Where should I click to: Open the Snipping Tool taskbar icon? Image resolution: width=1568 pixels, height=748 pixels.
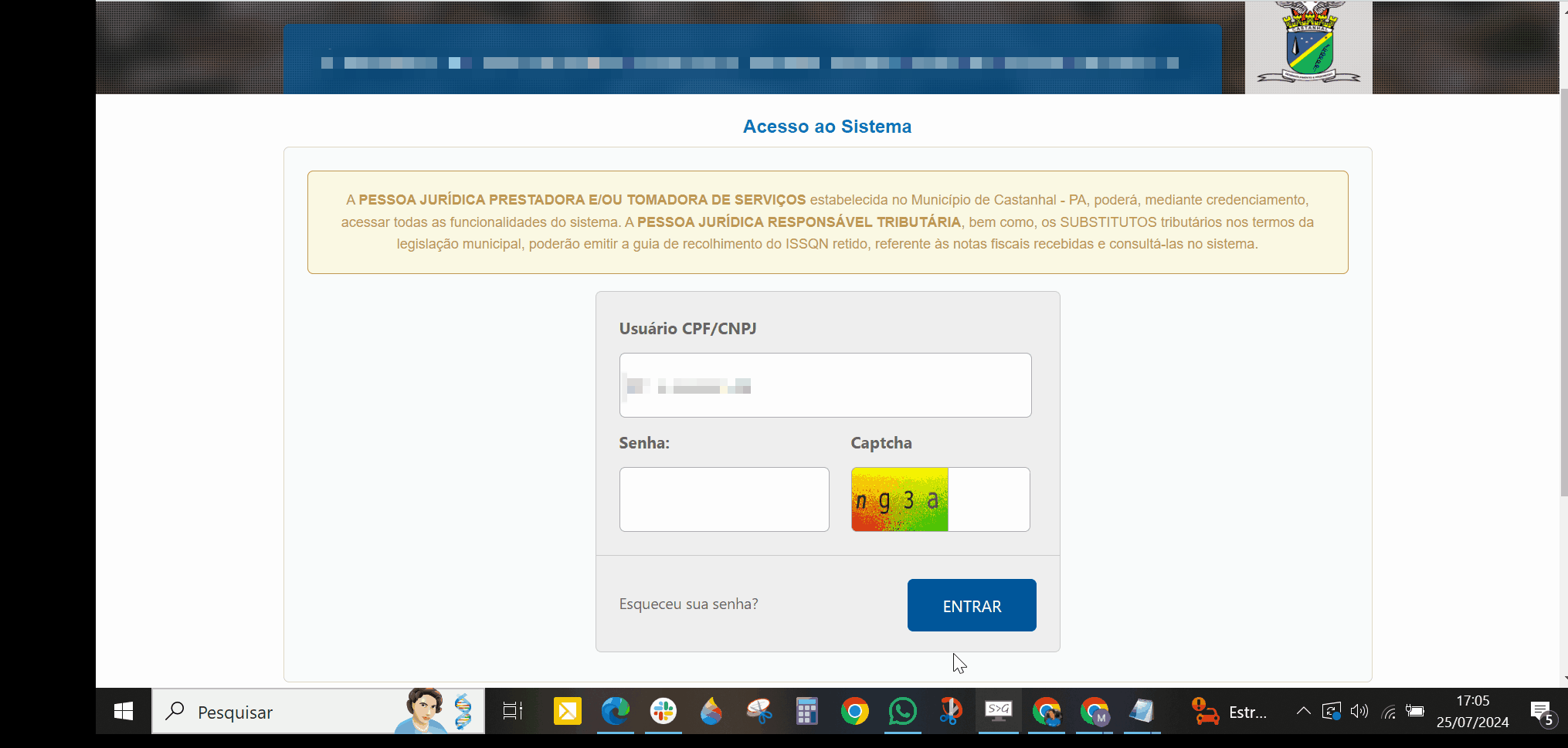(x=759, y=711)
